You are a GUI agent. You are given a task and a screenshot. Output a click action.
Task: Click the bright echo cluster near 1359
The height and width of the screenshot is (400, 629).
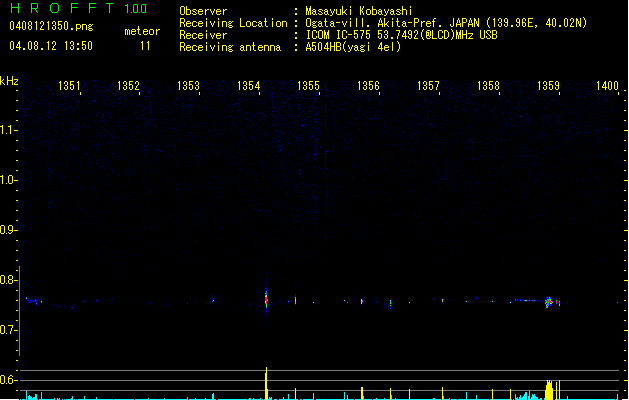coord(549,302)
